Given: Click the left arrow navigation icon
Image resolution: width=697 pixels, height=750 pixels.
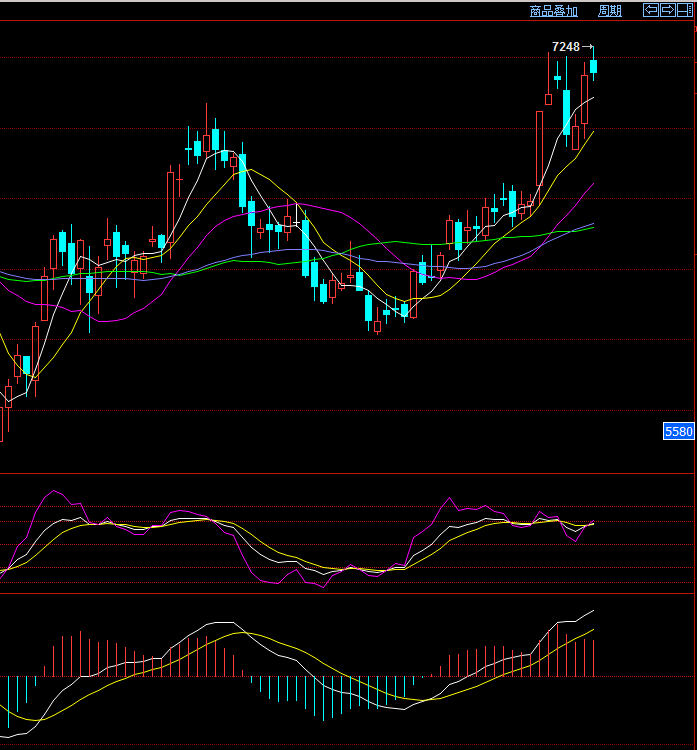Looking at the screenshot, I should point(651,10).
